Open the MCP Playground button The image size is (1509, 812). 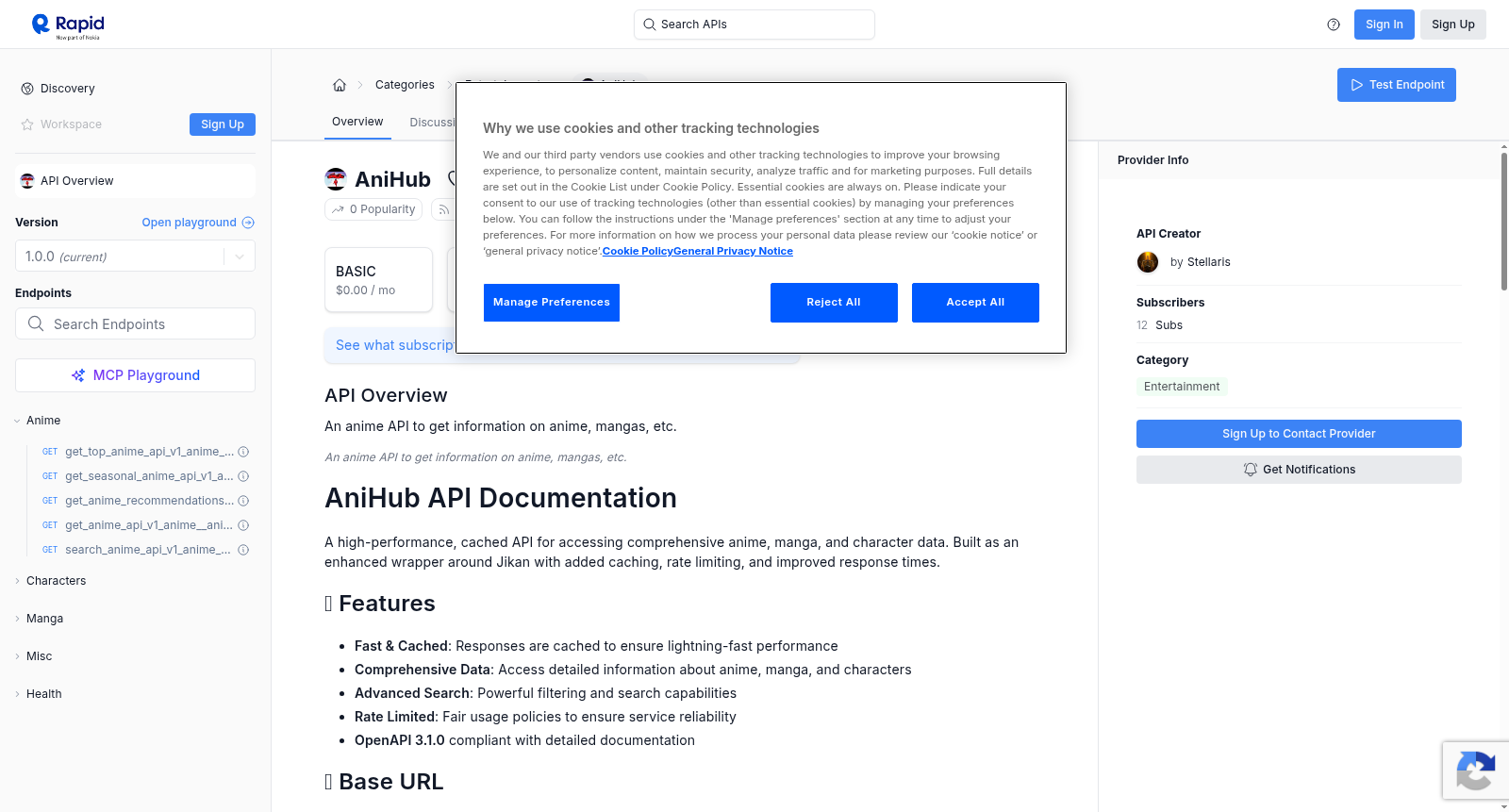point(135,375)
